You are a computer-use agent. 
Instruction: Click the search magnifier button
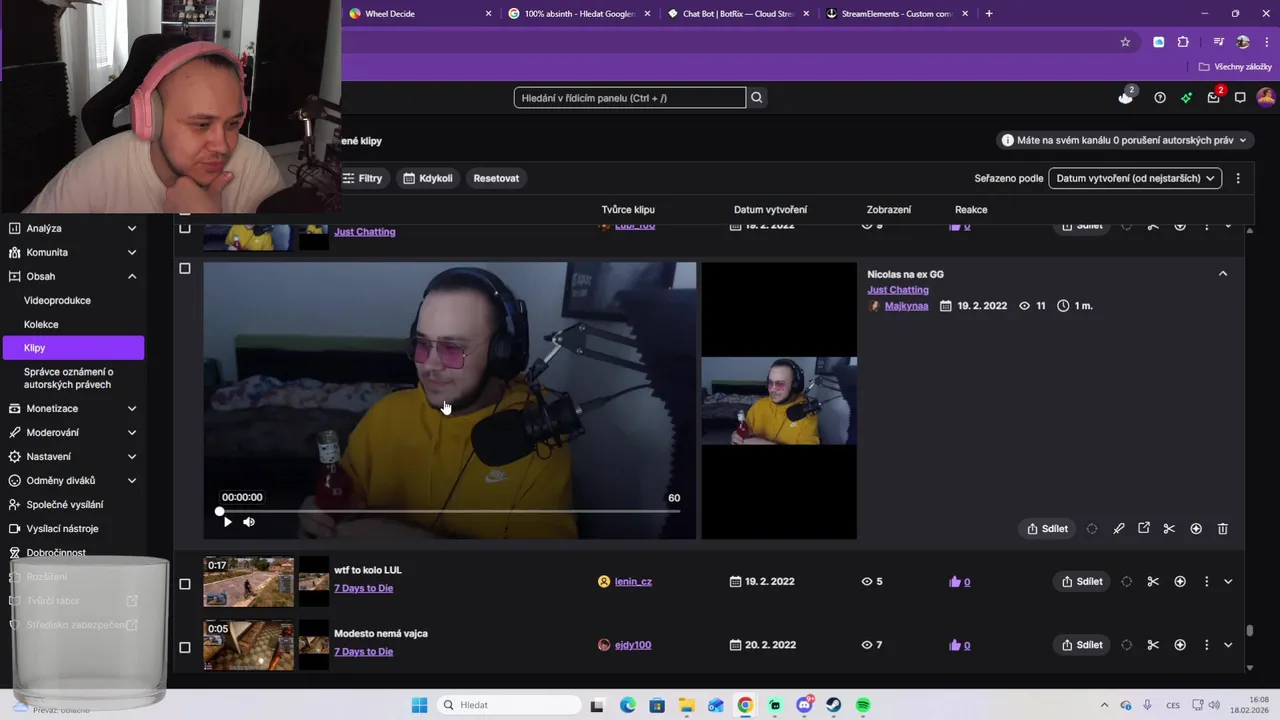757,98
